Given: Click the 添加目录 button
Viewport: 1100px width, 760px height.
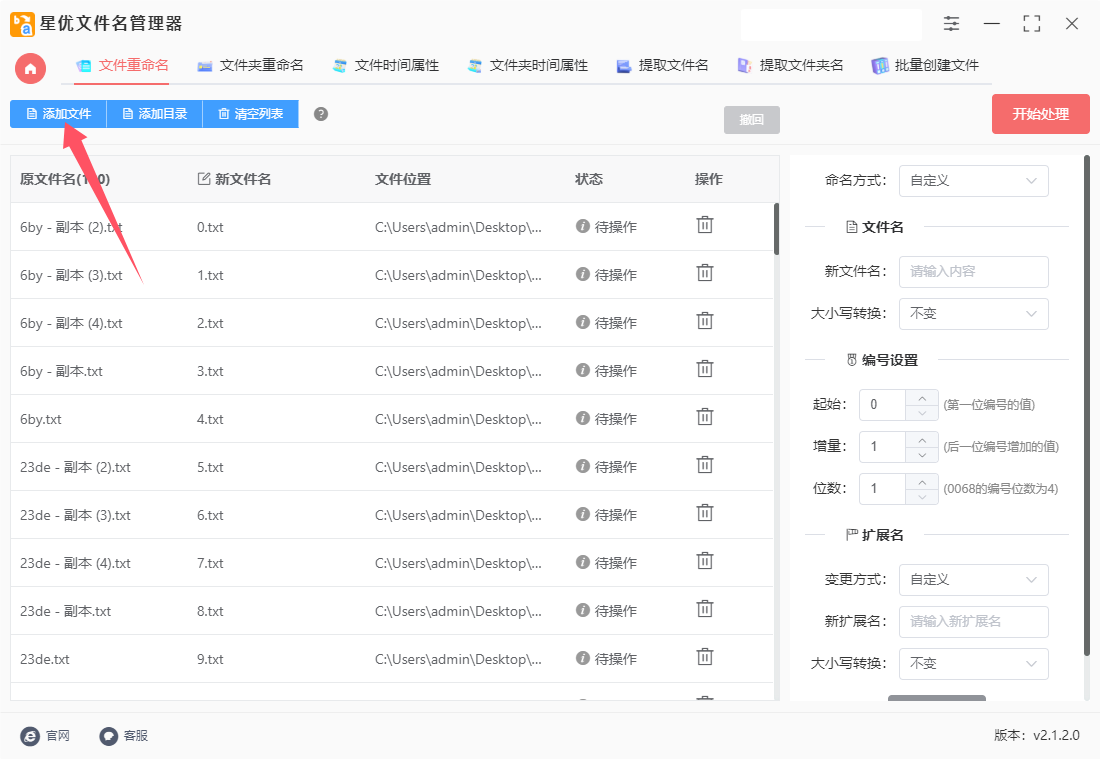Looking at the screenshot, I should 154,114.
